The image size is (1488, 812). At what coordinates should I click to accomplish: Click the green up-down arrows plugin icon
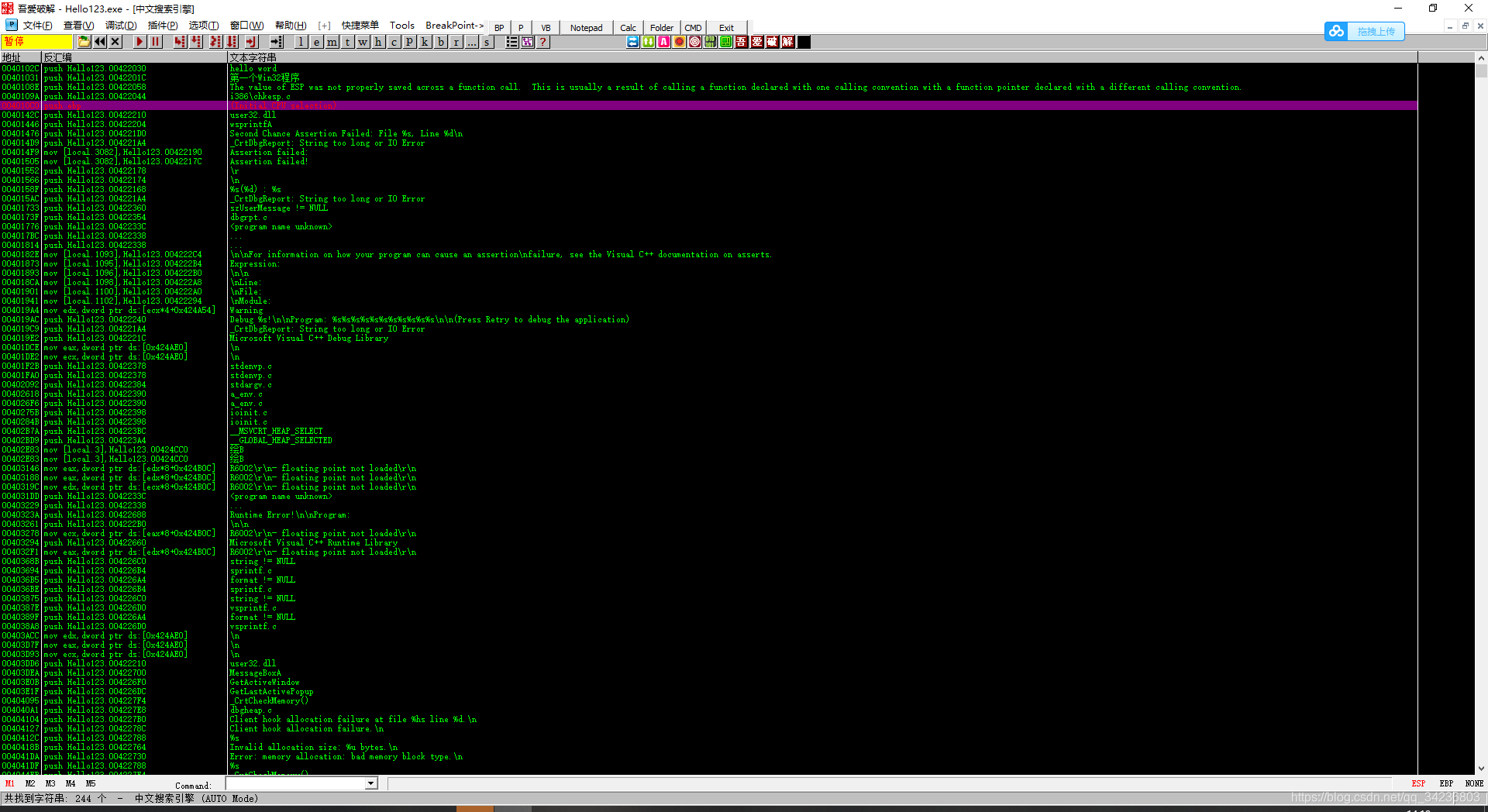[649, 42]
